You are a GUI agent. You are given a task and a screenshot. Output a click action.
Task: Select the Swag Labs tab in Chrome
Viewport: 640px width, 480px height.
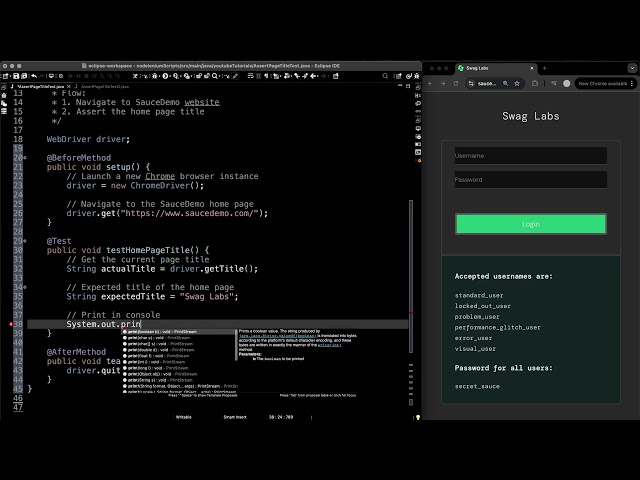pyautogui.click(x=496, y=68)
